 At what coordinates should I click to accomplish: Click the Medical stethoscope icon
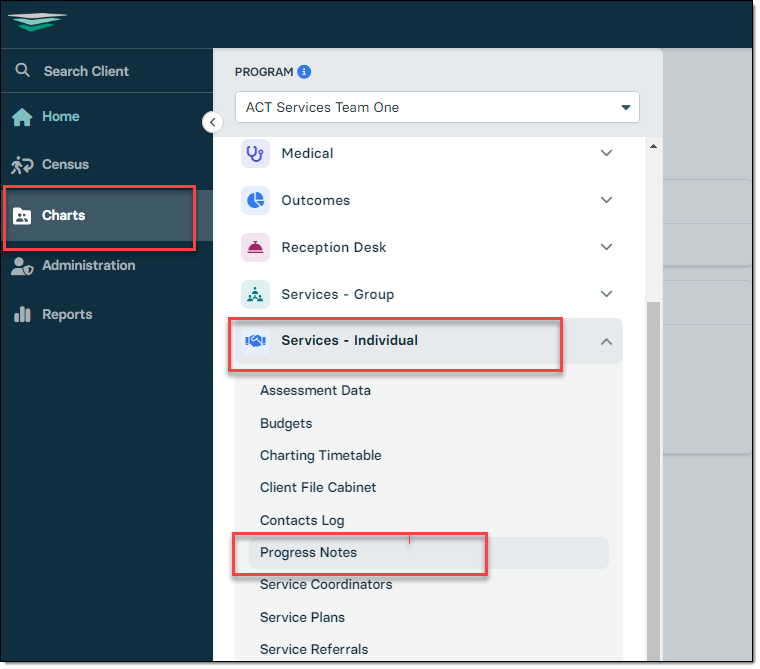coord(256,154)
